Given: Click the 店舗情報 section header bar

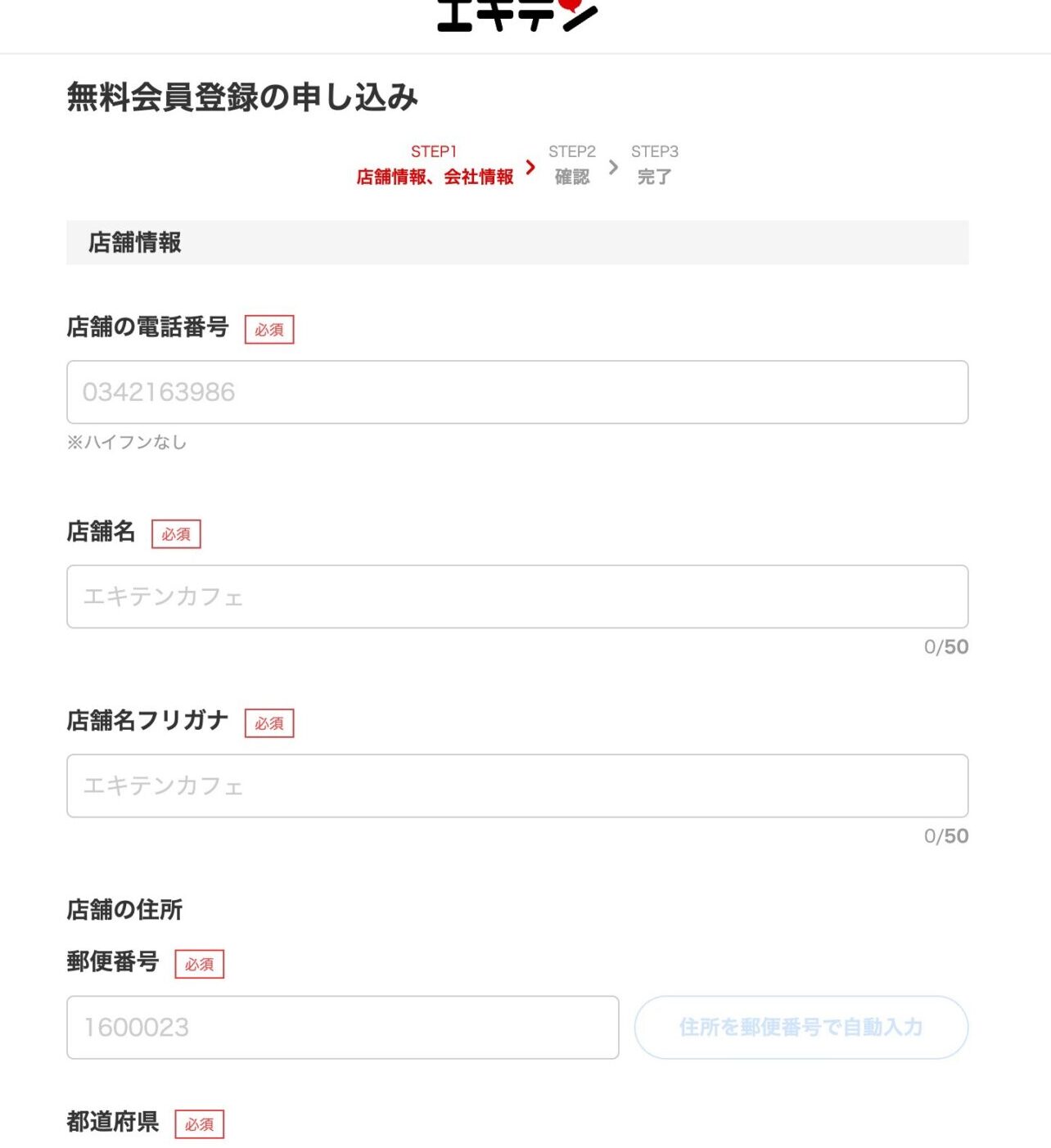Looking at the screenshot, I should pos(517,242).
